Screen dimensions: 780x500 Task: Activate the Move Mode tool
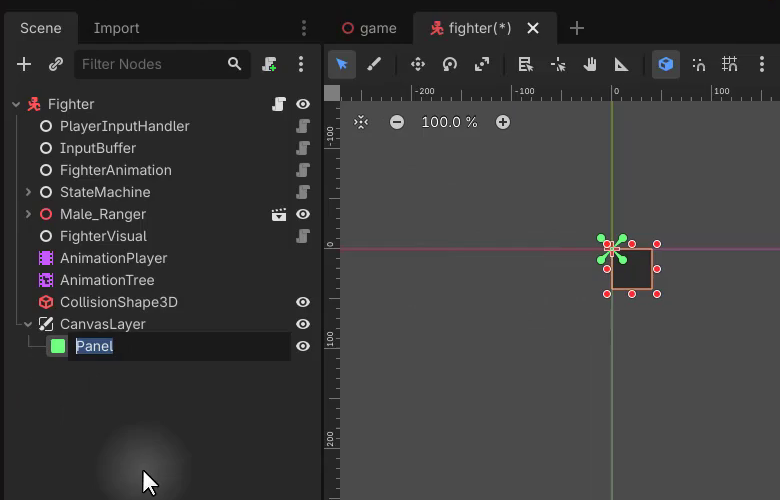418,64
